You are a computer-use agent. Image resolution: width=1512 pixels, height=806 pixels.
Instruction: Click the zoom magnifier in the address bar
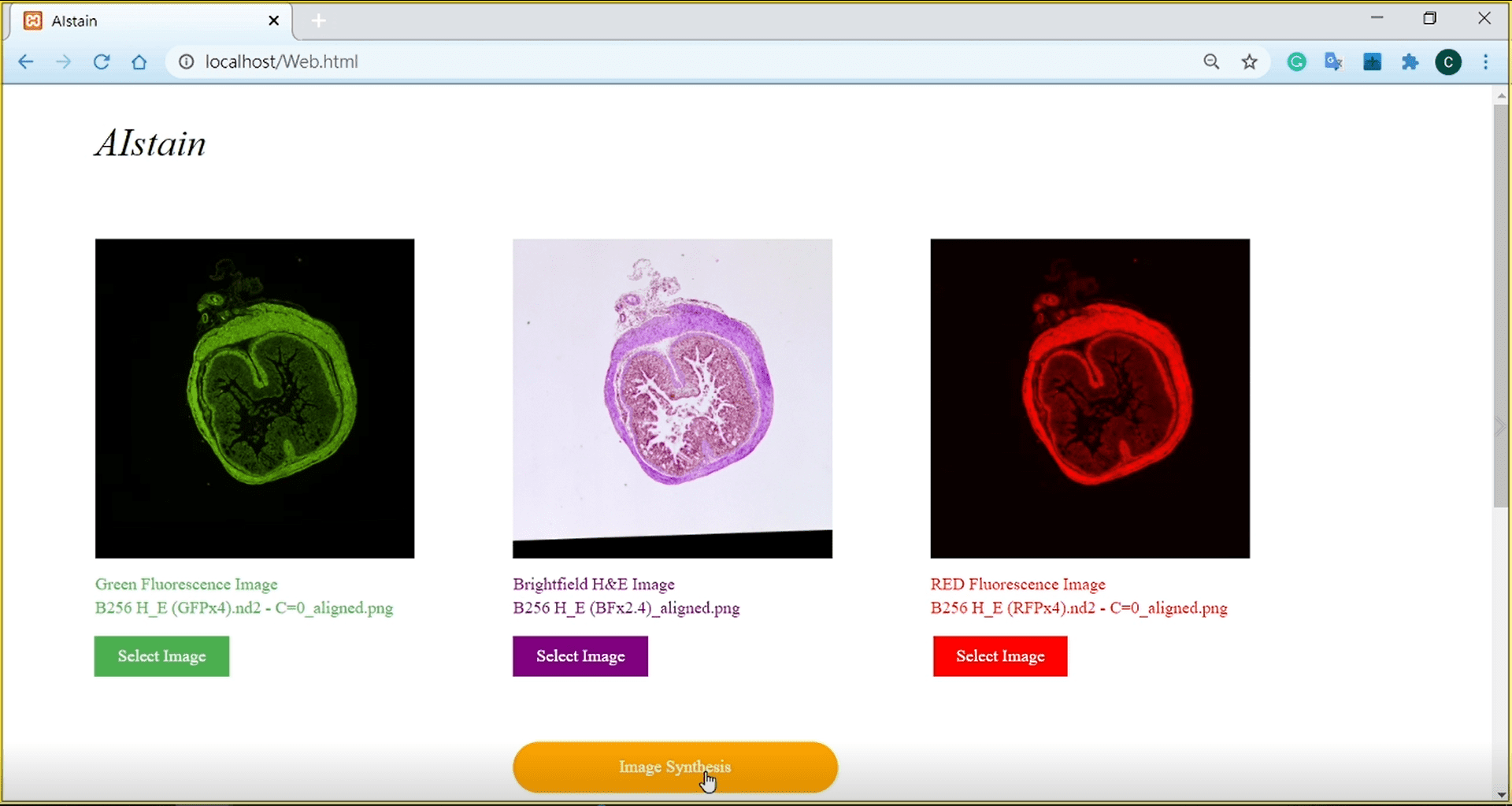1212,61
